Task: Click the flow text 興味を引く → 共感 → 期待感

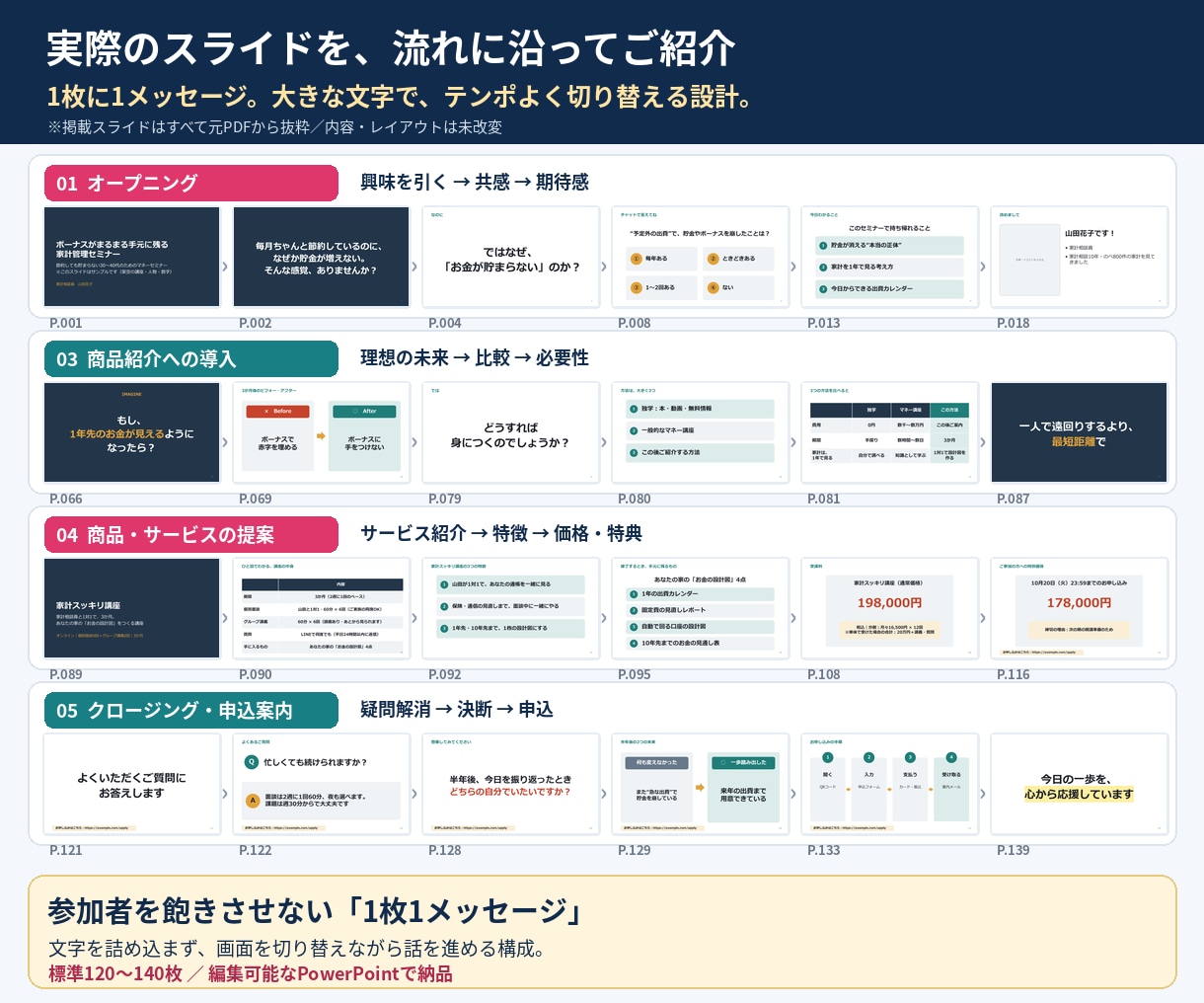Action: pos(475,182)
